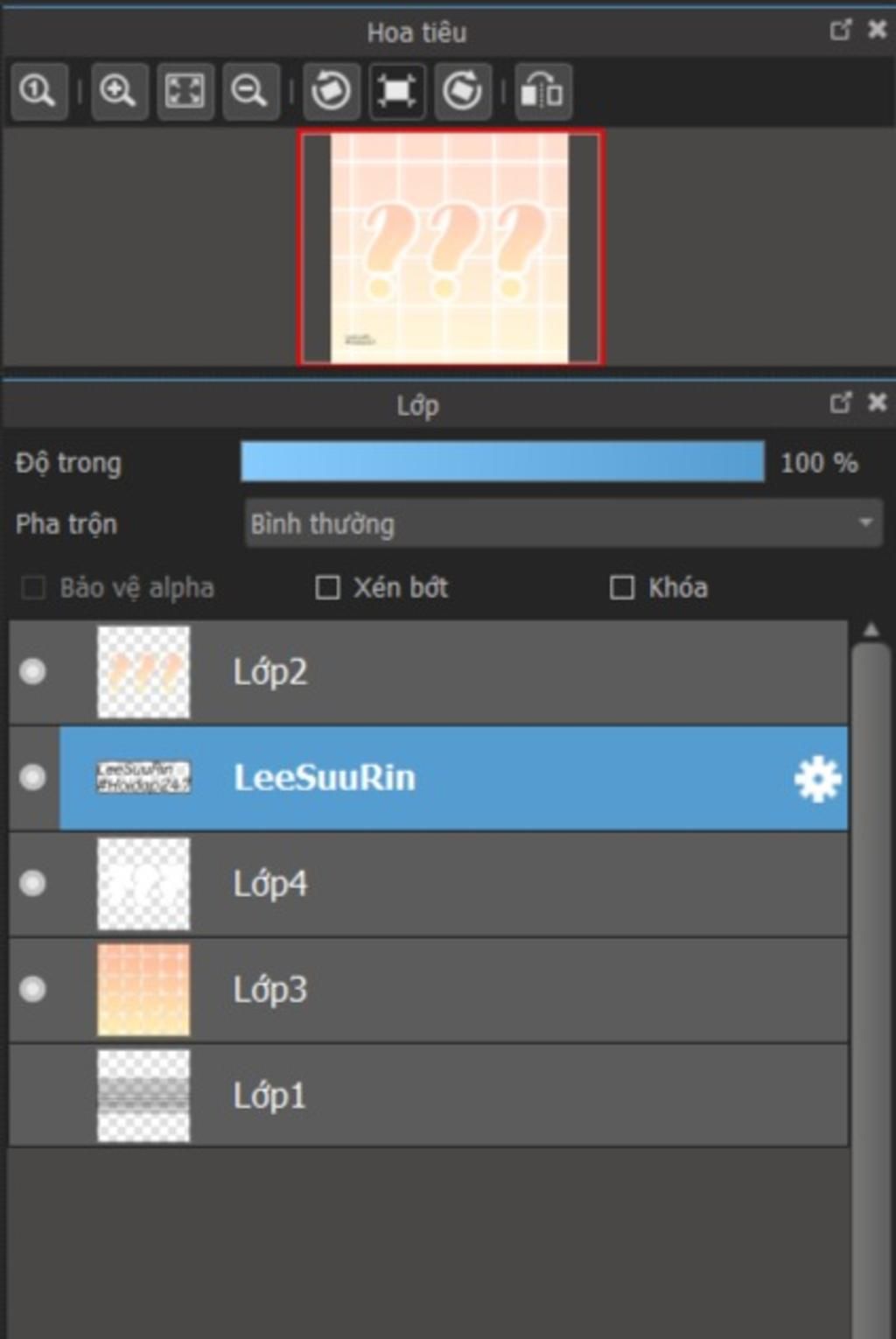Flip the canvas view horizontally

pos(543,91)
